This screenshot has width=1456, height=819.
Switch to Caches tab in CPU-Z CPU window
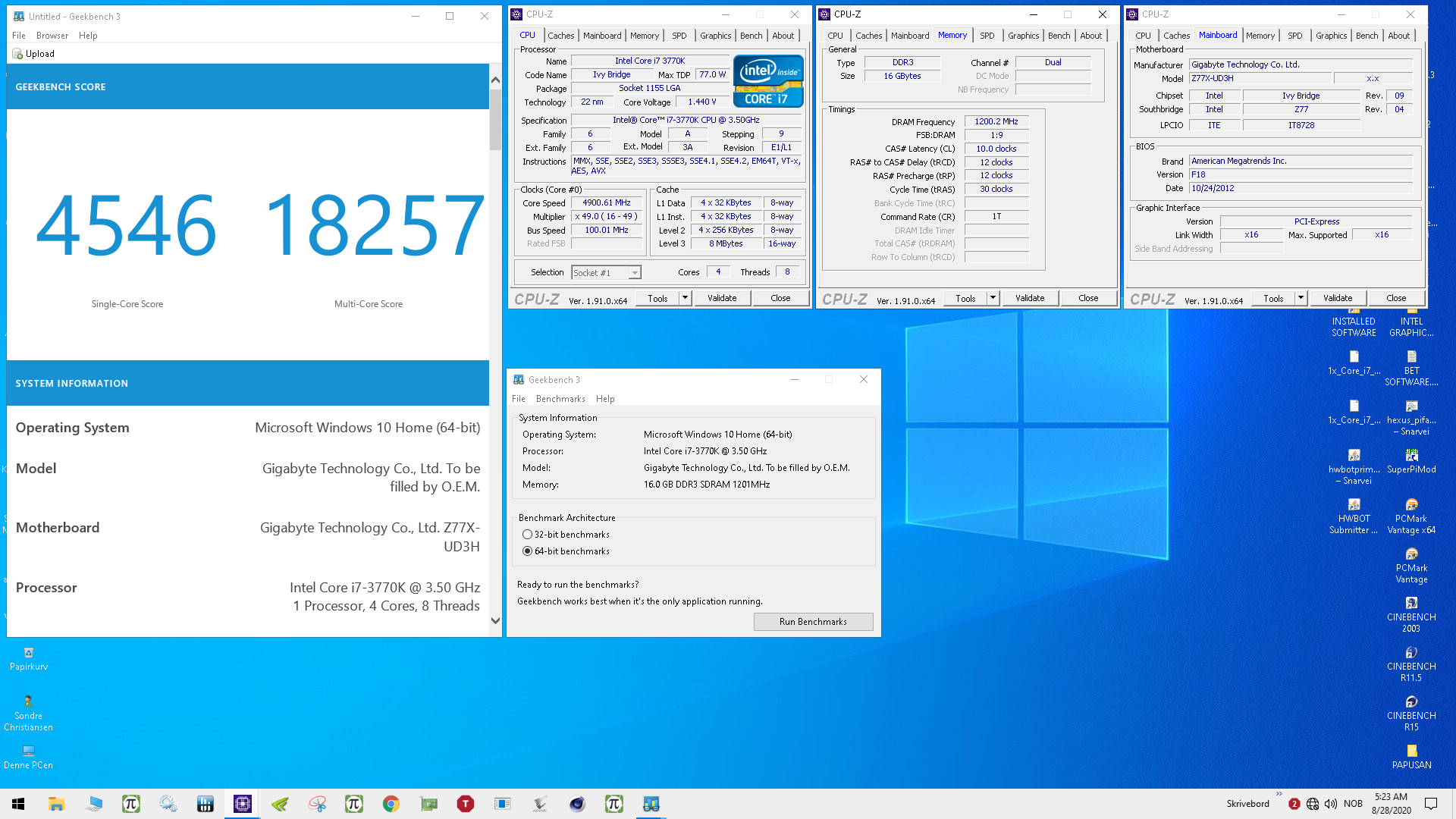coord(560,36)
